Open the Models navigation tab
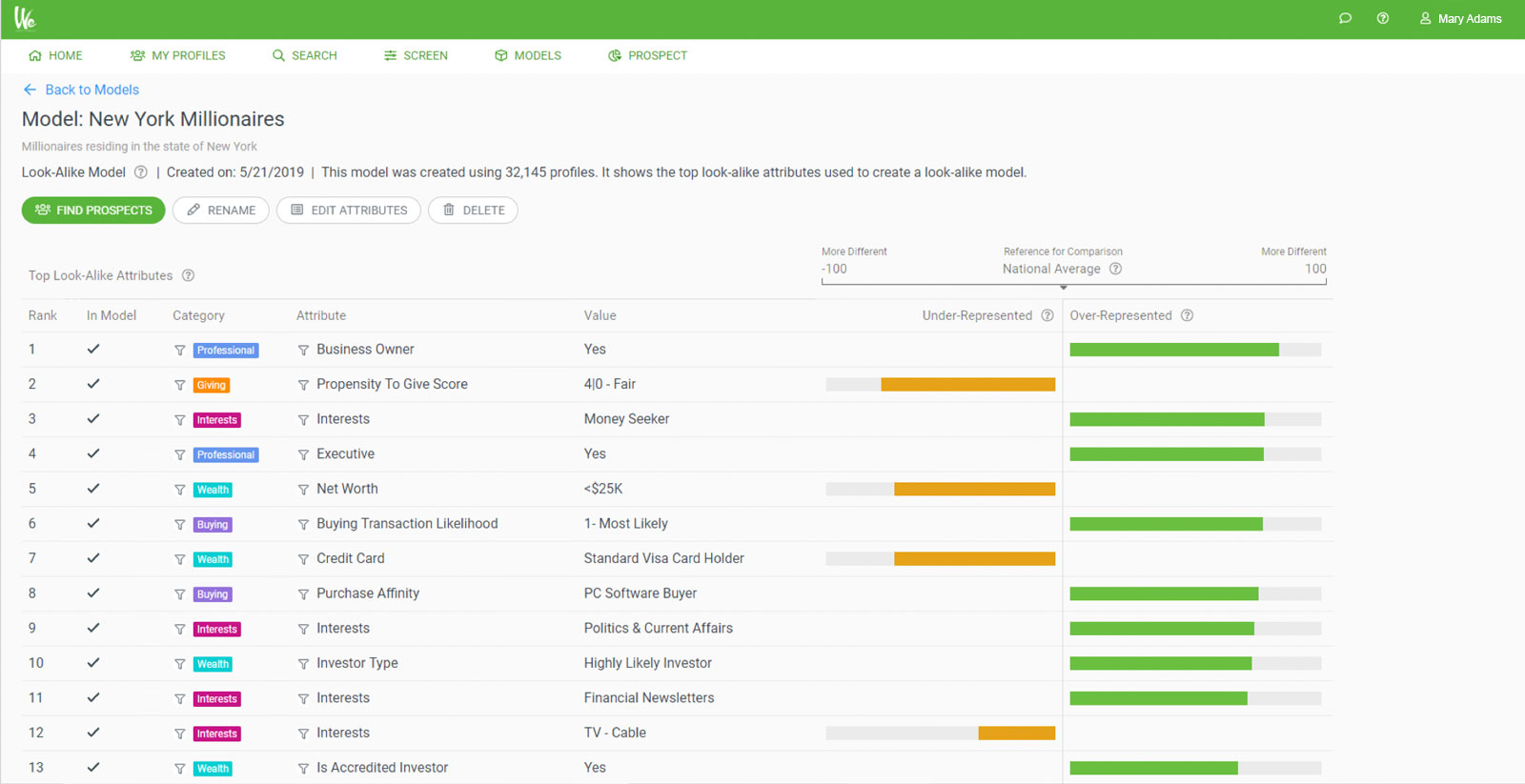 click(528, 55)
